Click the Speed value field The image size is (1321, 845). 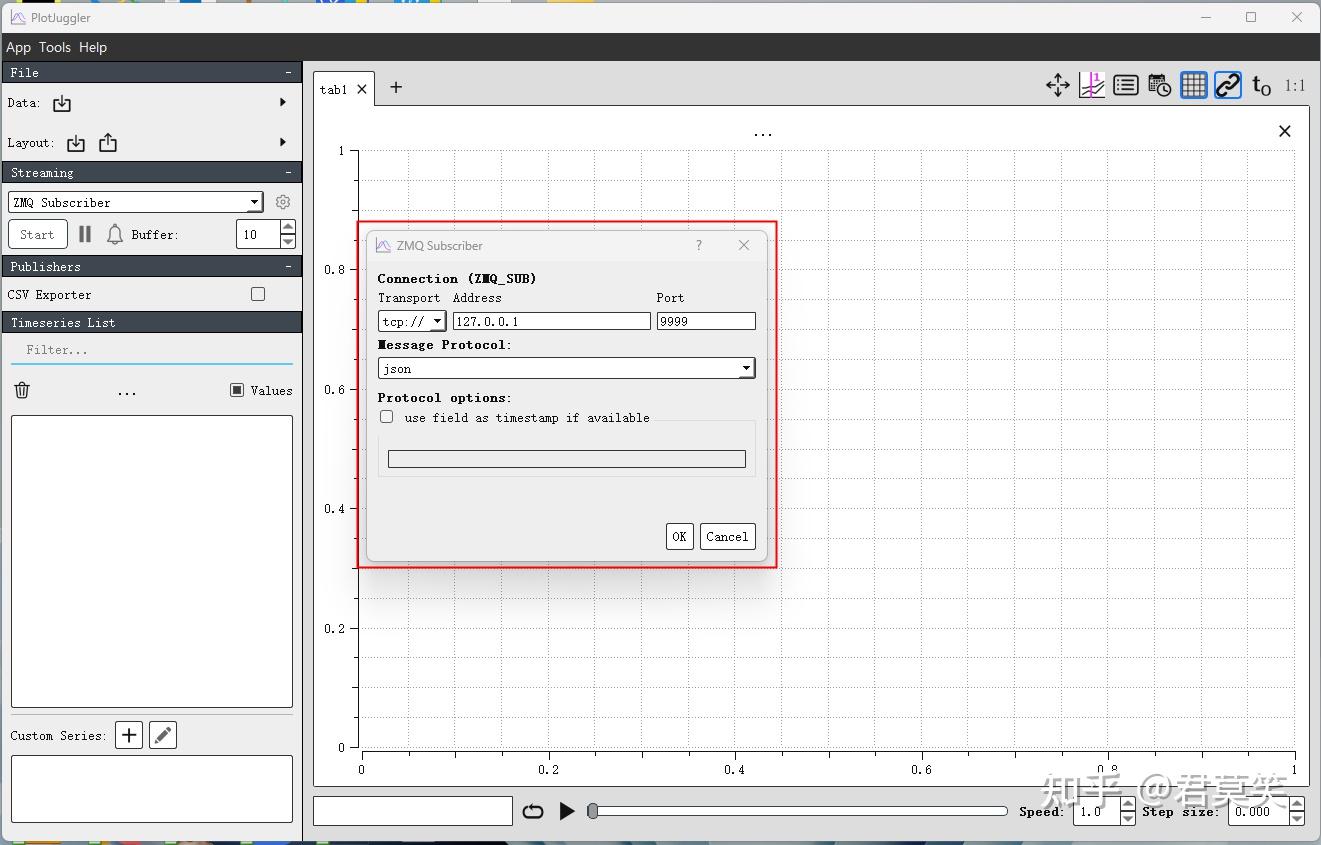pyautogui.click(x=1096, y=811)
